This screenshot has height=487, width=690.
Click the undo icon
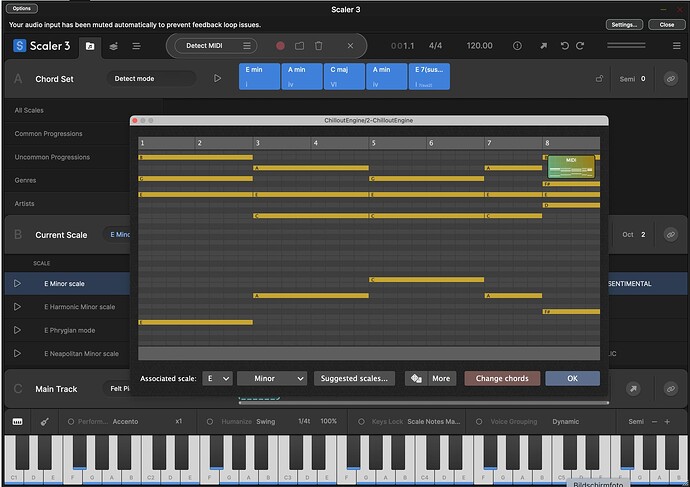[565, 46]
